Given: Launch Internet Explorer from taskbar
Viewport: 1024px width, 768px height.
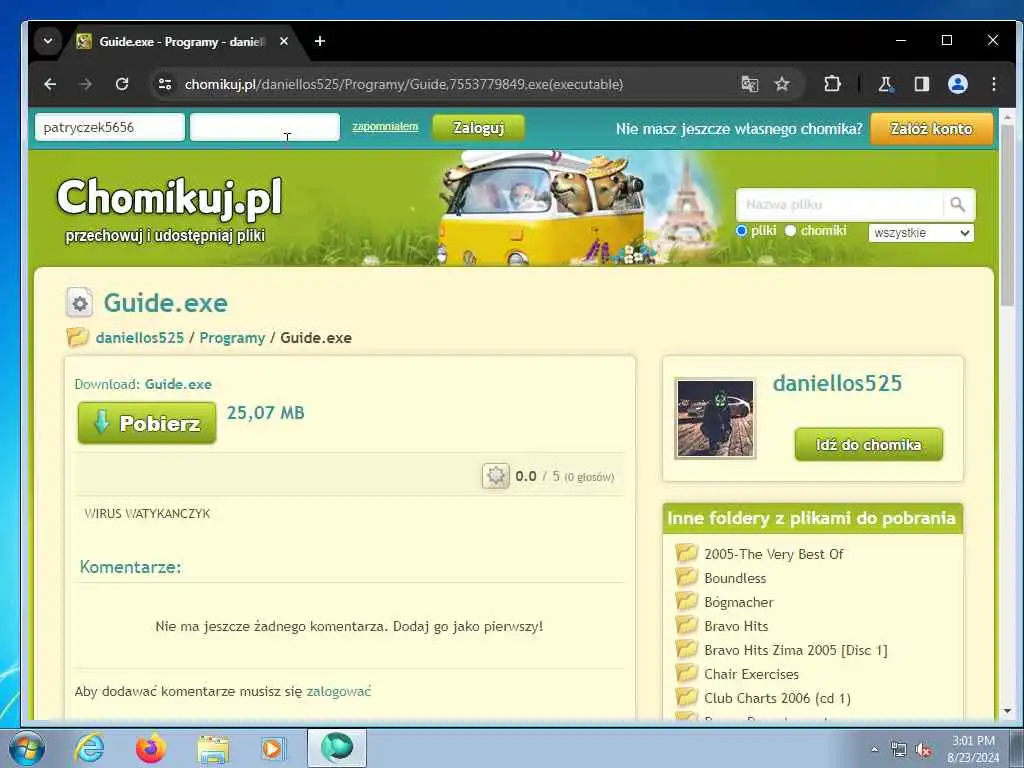Looking at the screenshot, I should click(x=89, y=748).
